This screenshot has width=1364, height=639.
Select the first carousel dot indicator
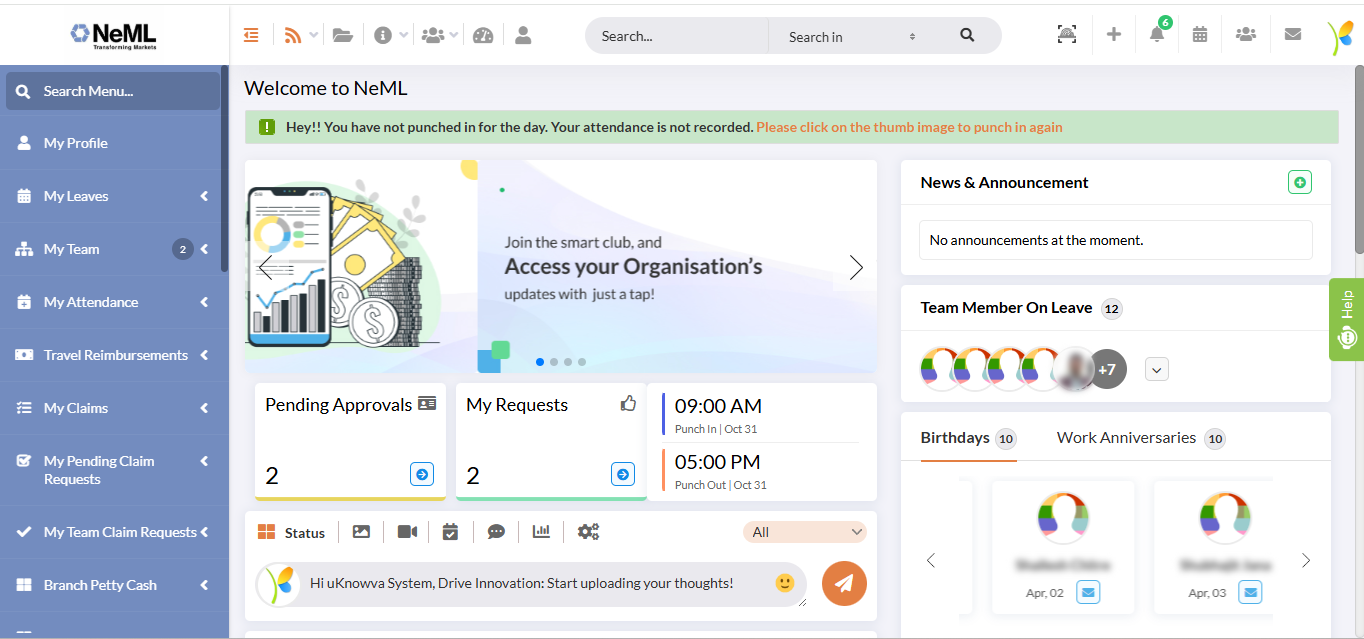(x=540, y=362)
